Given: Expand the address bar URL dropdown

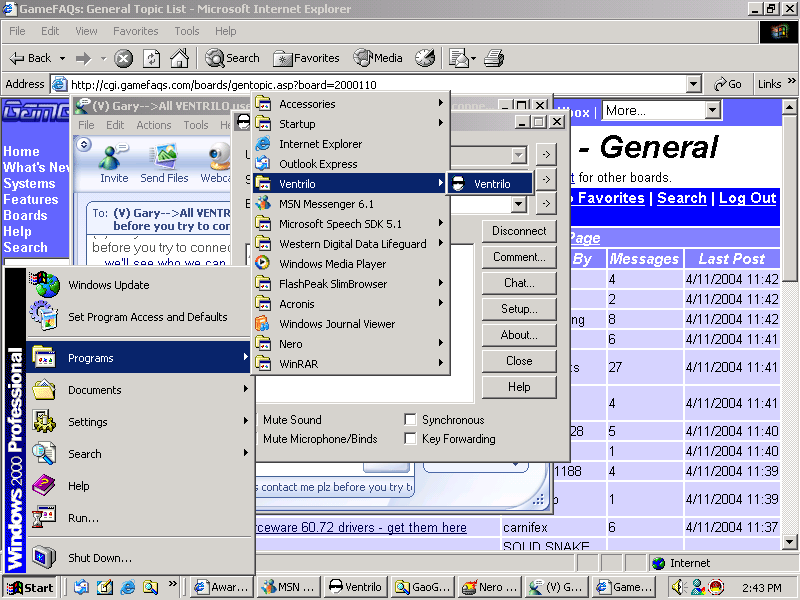Looking at the screenshot, I should 692,84.
